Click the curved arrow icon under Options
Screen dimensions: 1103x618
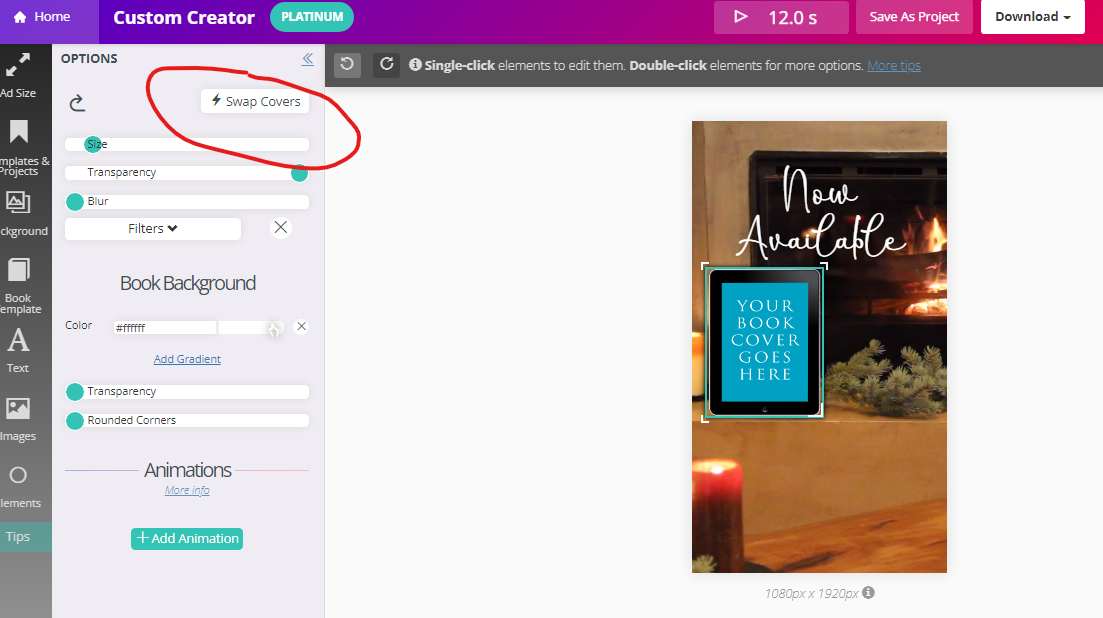pos(77,102)
